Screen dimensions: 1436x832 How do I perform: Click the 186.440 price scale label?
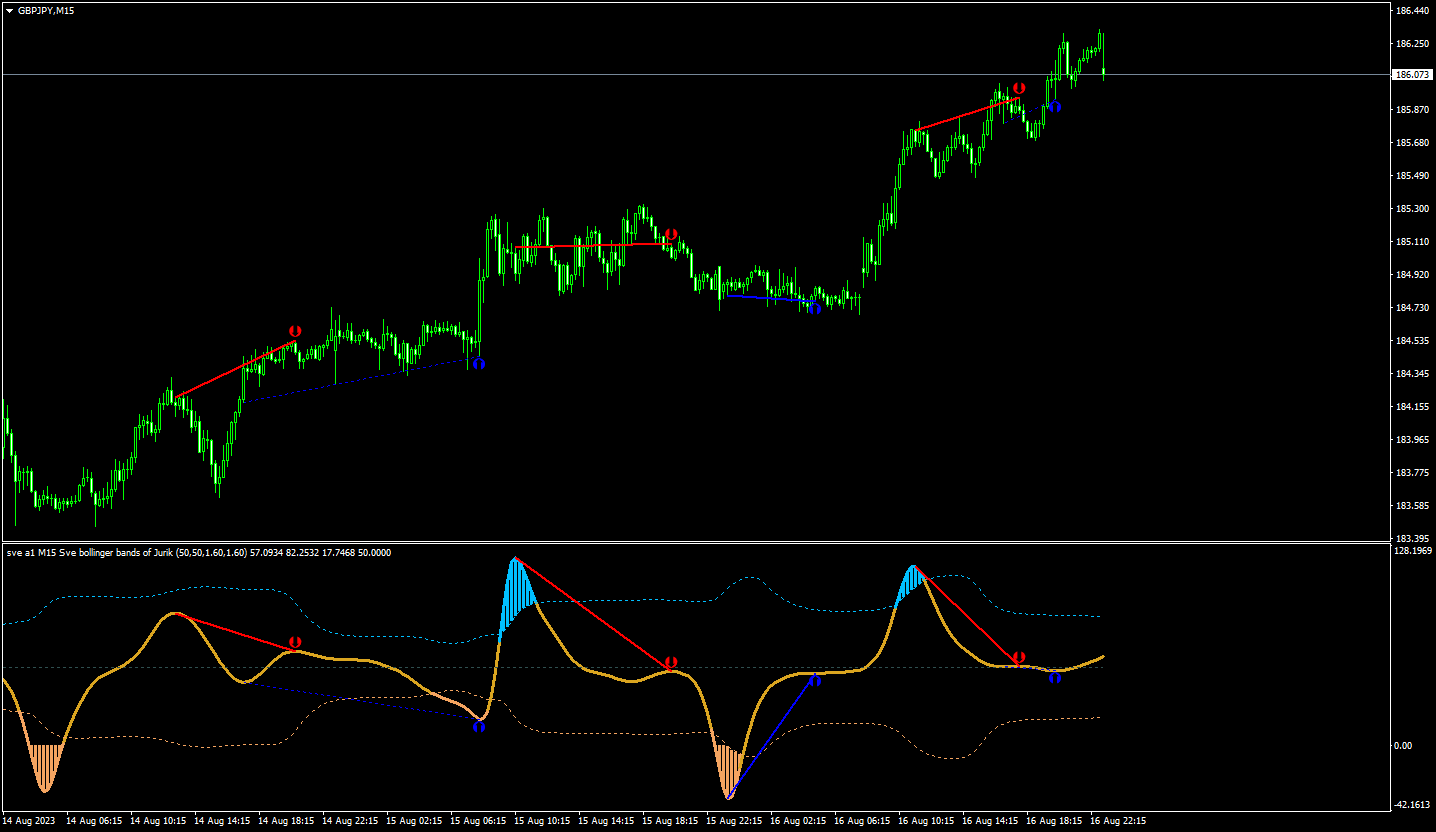[x=1412, y=12]
